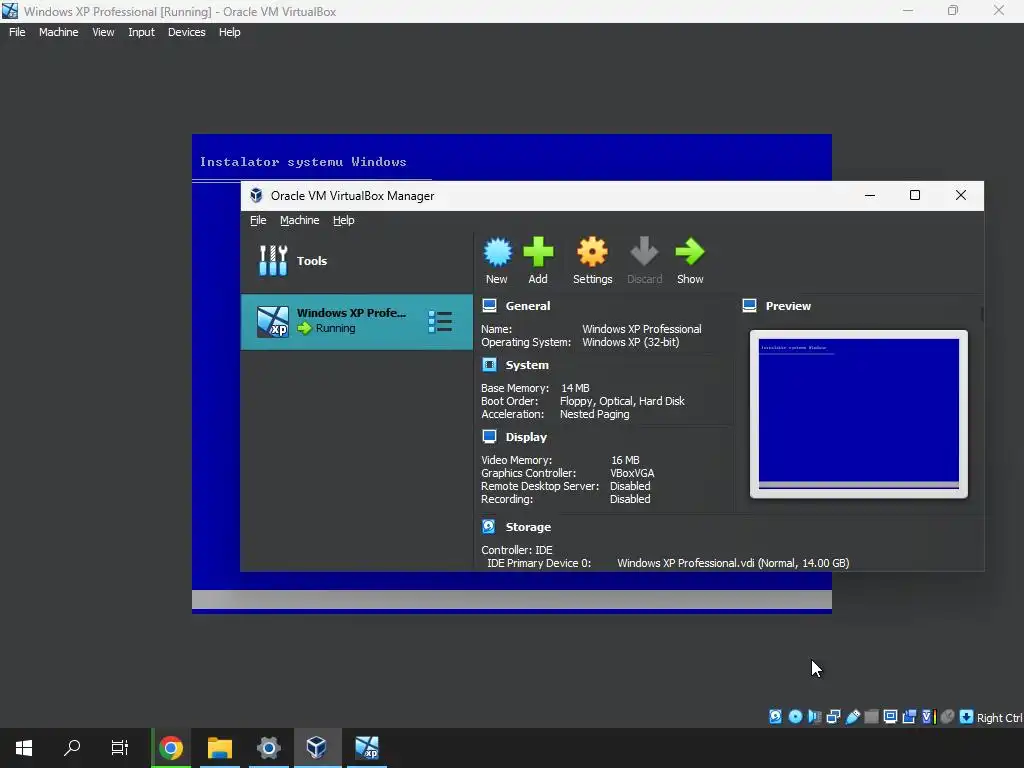Click the optical disc status icon
The image size is (1024, 768).
point(795,716)
